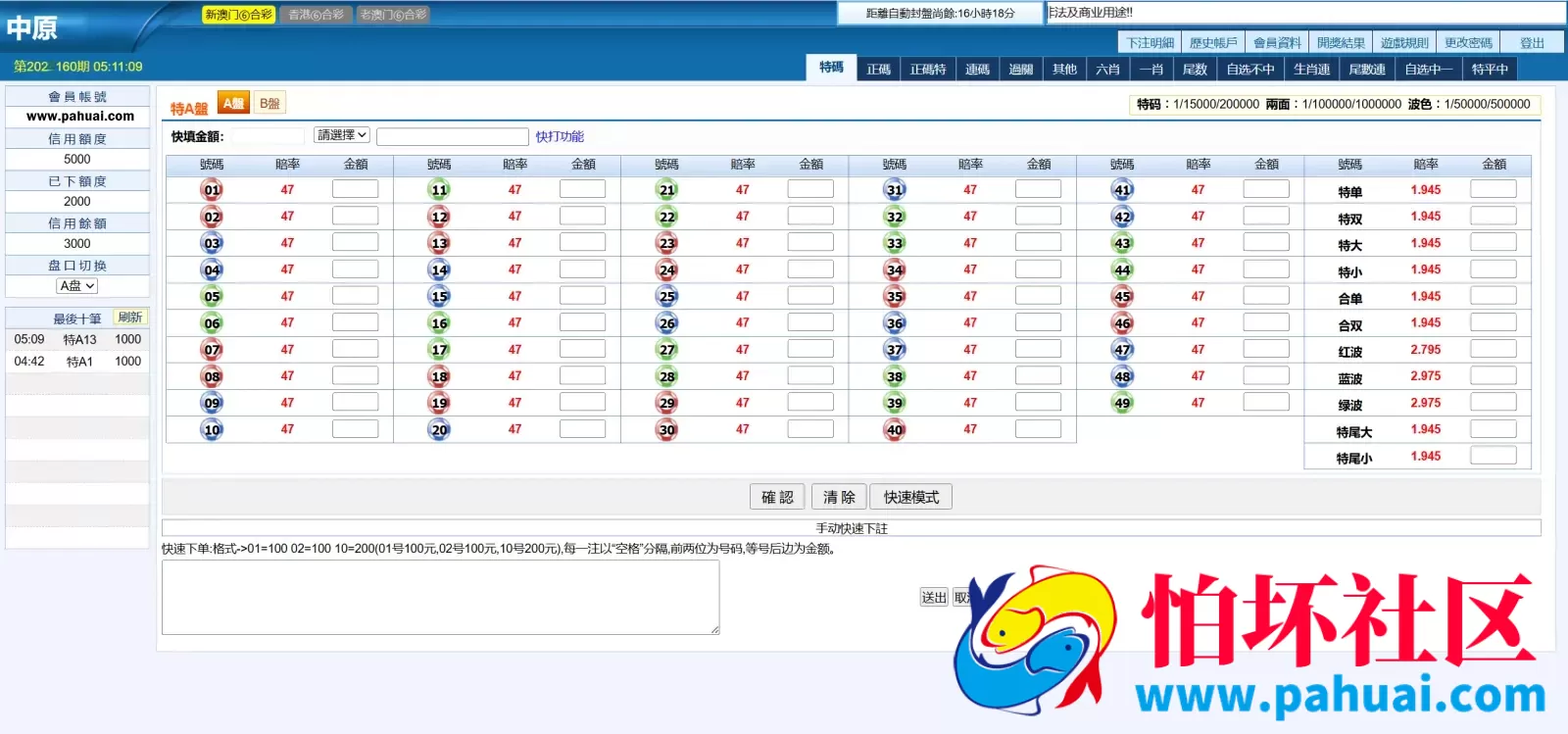Select the 尾数 tab

[x=1195, y=70]
